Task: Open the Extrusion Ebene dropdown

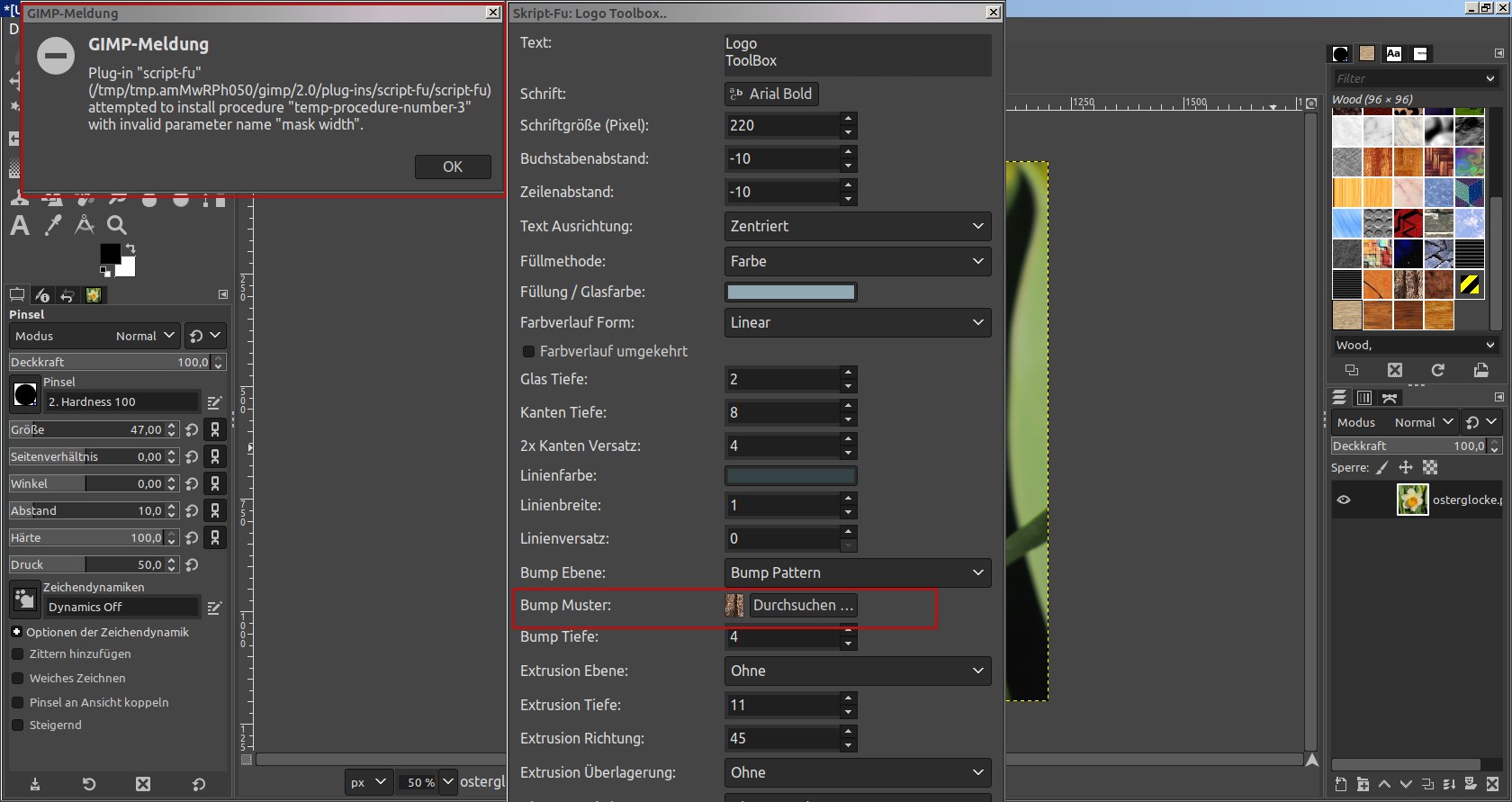Action: pyautogui.click(x=858, y=671)
